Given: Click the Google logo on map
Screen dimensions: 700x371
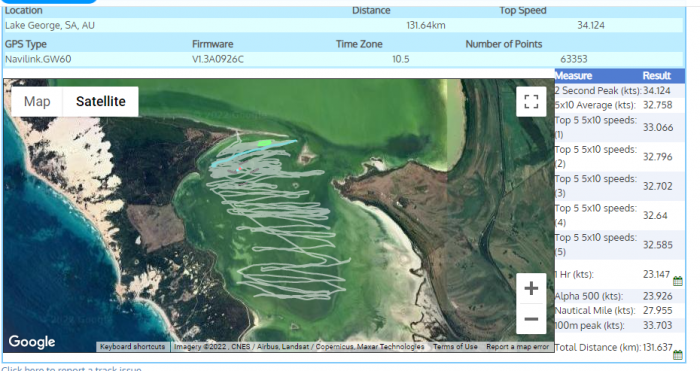Looking at the screenshot, I should click(x=32, y=342).
